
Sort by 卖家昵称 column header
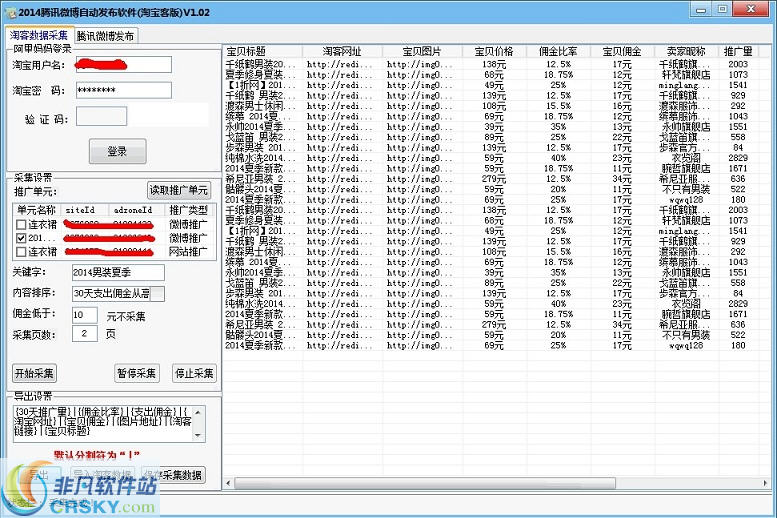point(686,51)
